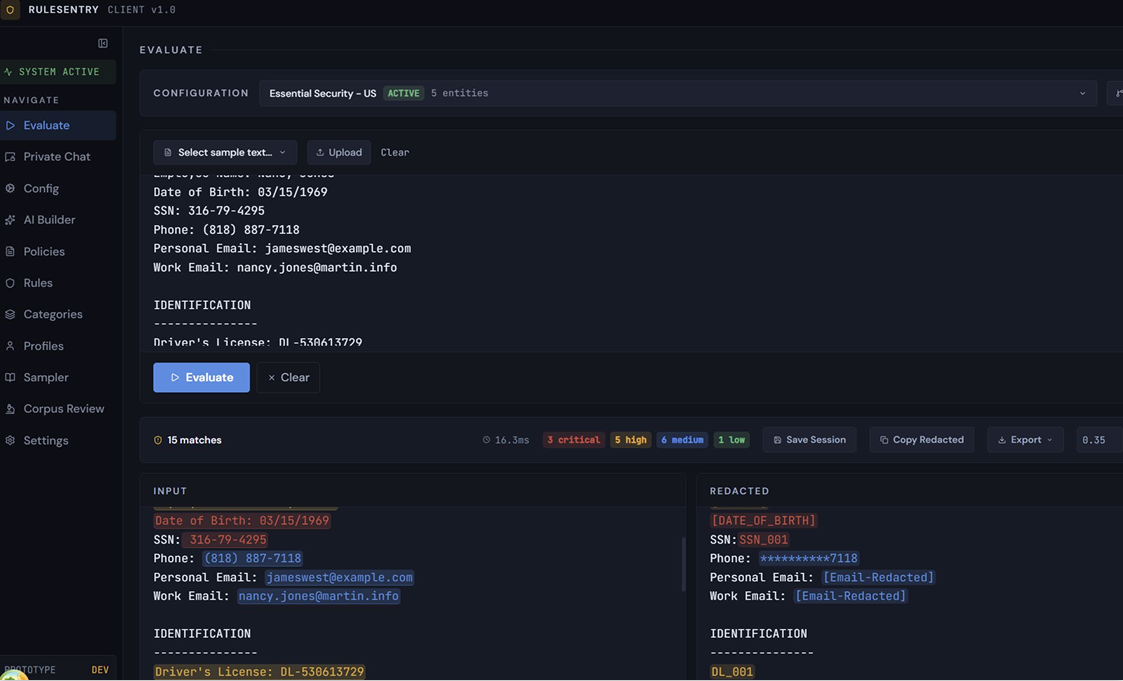Click the Corpus Review icon

(10, 409)
